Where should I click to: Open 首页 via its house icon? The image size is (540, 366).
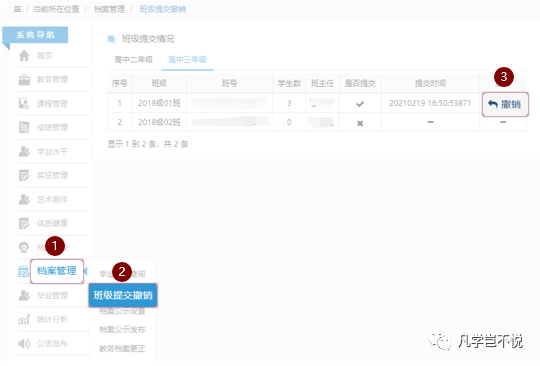tap(24, 55)
